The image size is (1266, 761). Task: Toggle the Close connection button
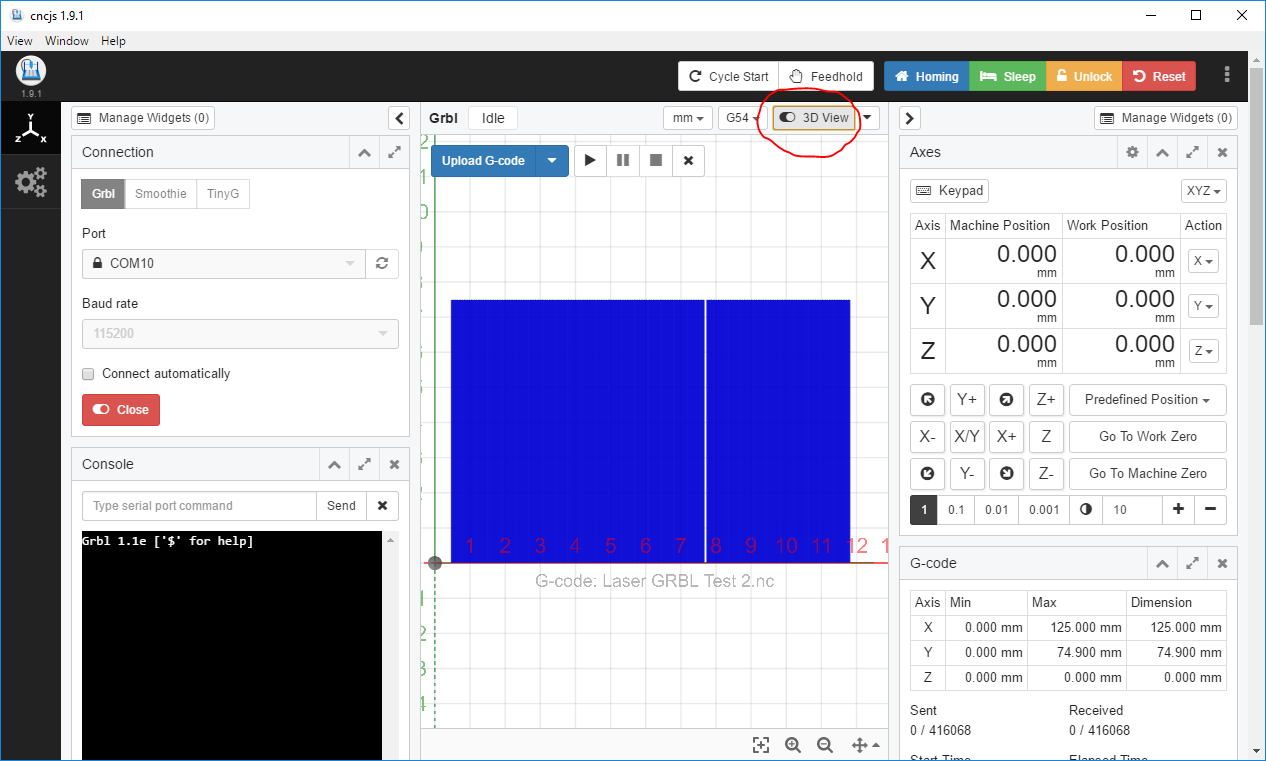point(120,410)
